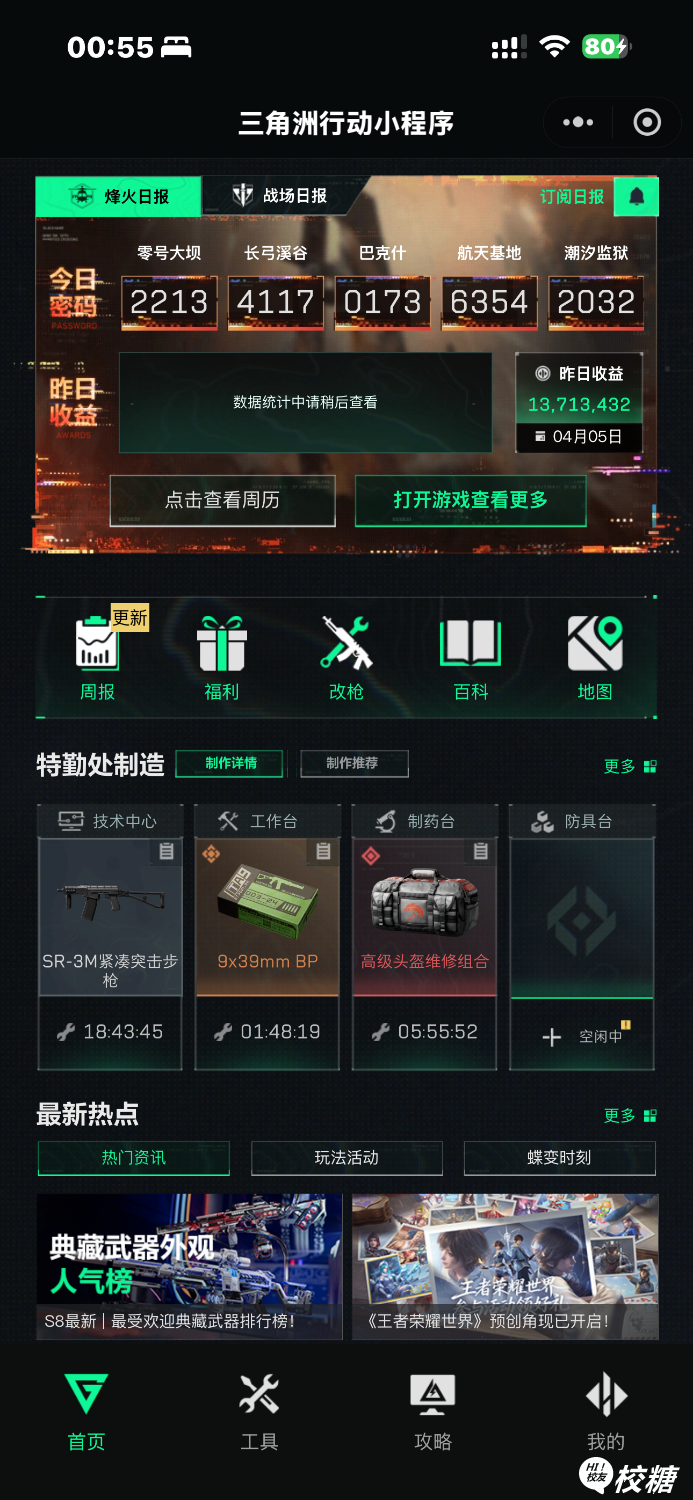Go to 工具 in bottom navigation

[x=259, y=1412]
